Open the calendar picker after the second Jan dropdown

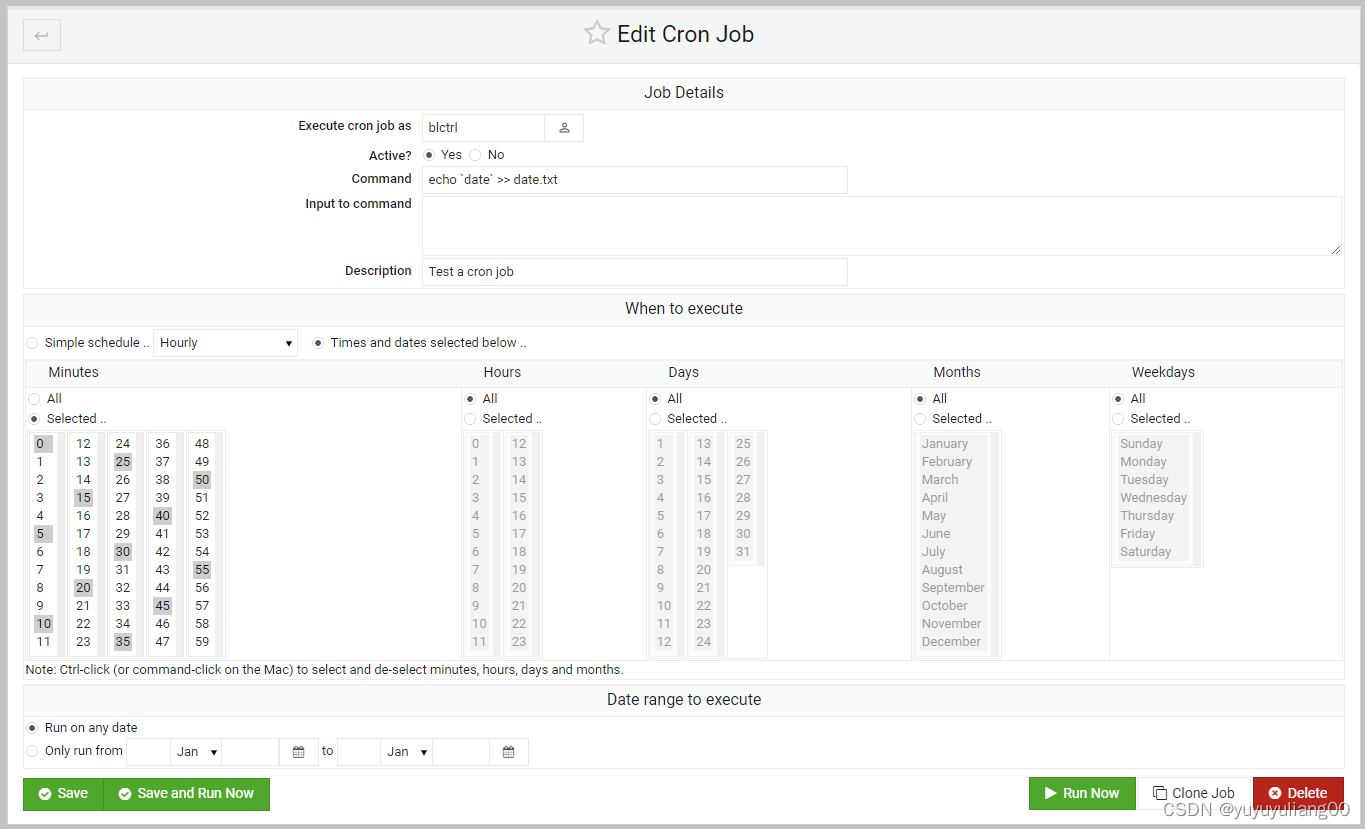(508, 751)
